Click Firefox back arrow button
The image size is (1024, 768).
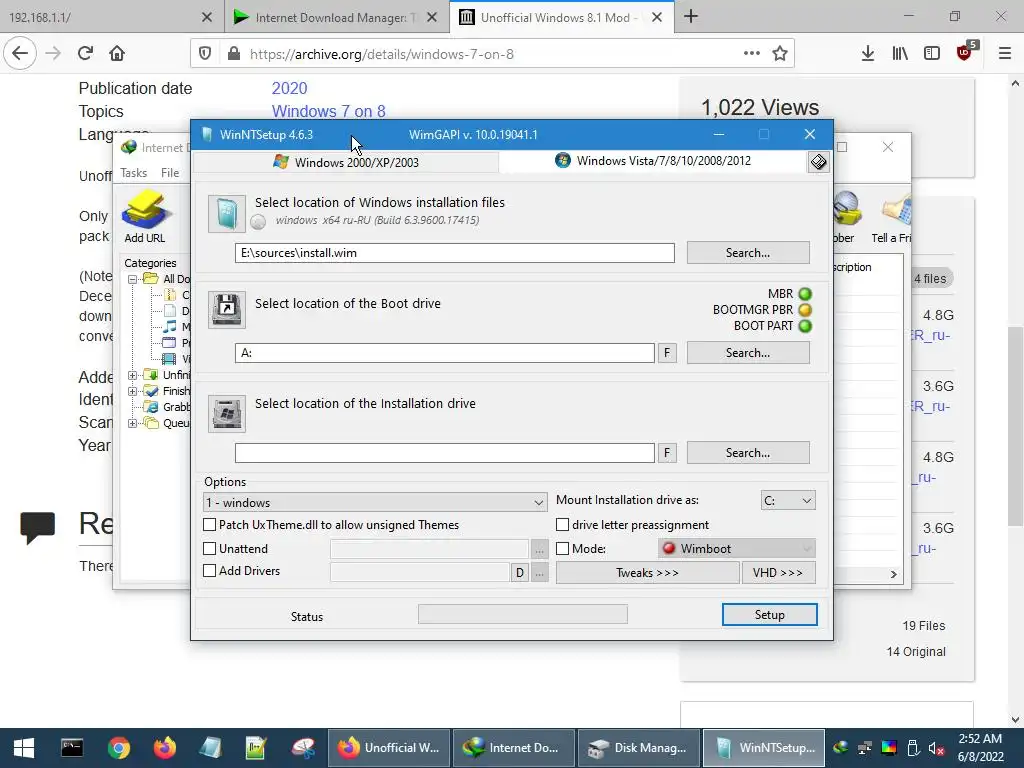point(20,54)
